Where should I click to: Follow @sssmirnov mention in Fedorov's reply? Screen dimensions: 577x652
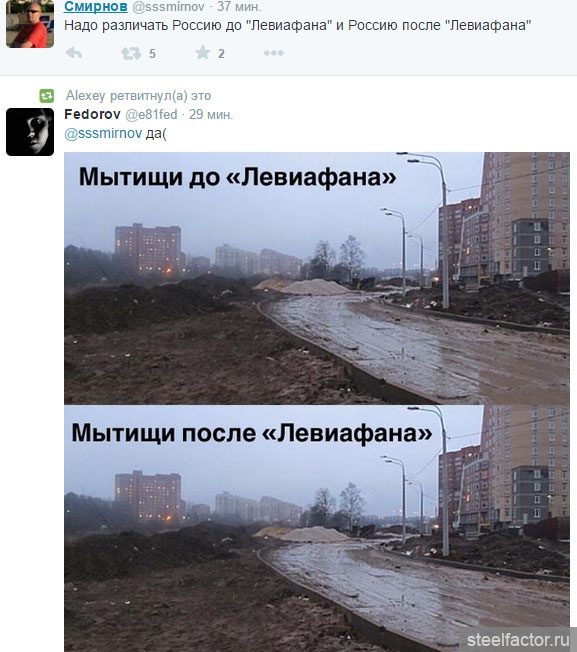click(x=103, y=133)
